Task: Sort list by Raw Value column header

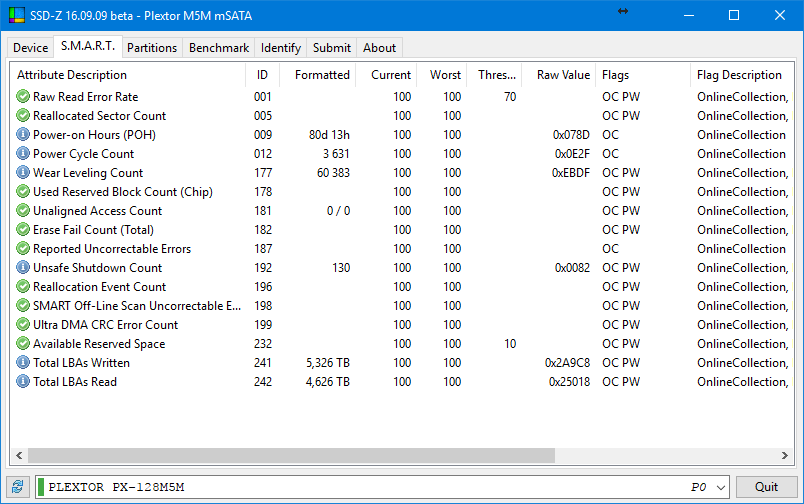Action: pyautogui.click(x=563, y=75)
